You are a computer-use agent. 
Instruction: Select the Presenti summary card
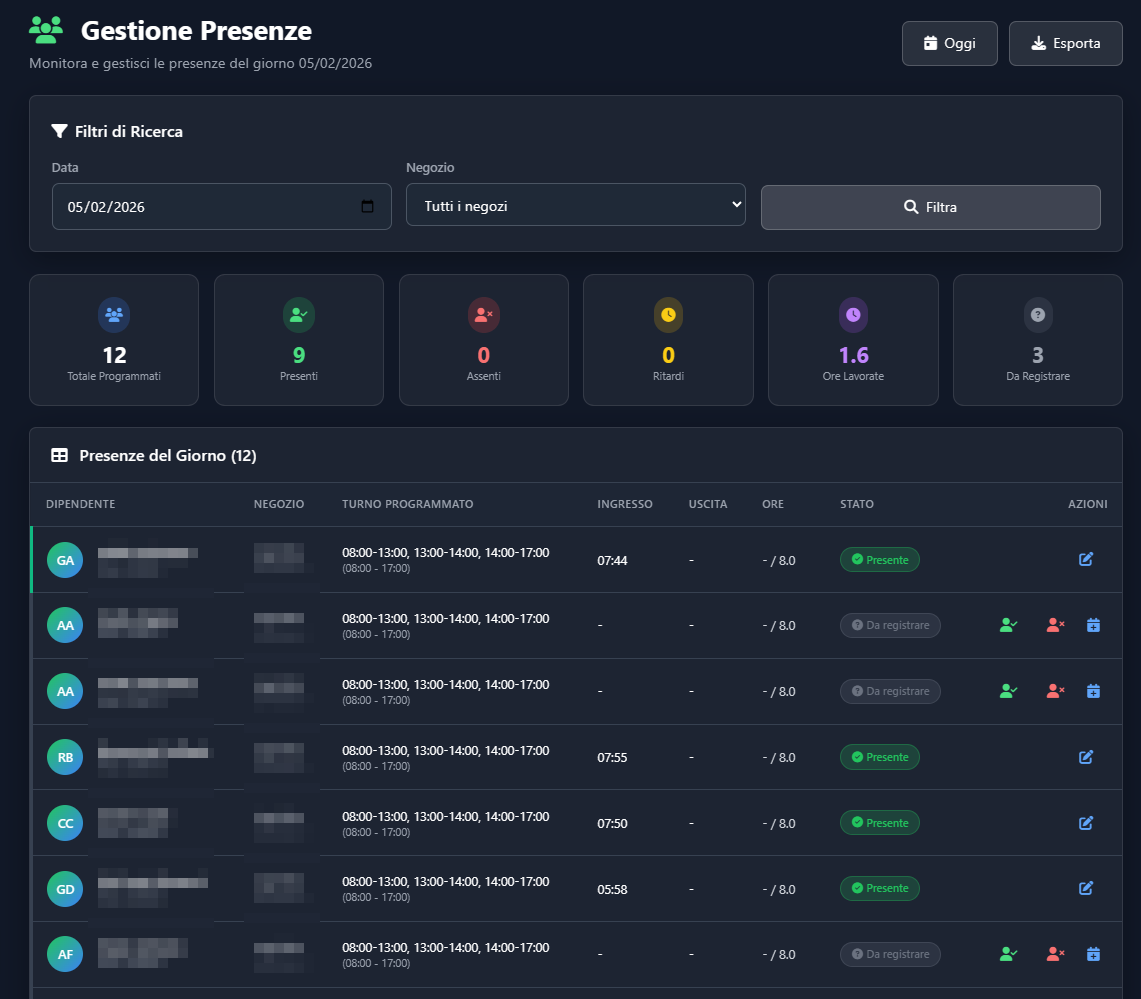coord(298,340)
